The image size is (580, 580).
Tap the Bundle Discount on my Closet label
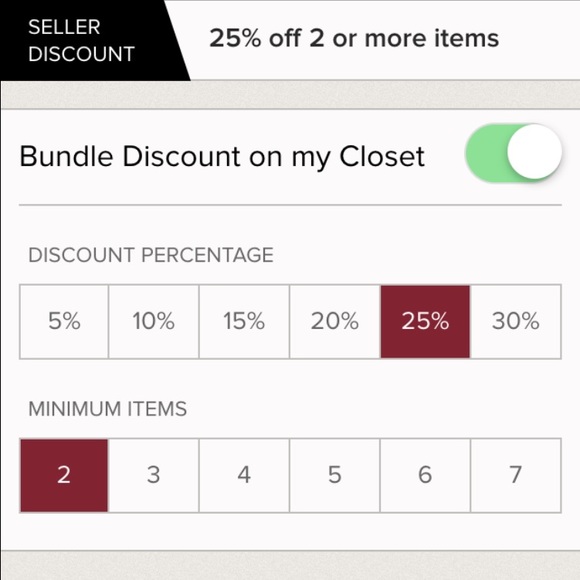tap(222, 156)
